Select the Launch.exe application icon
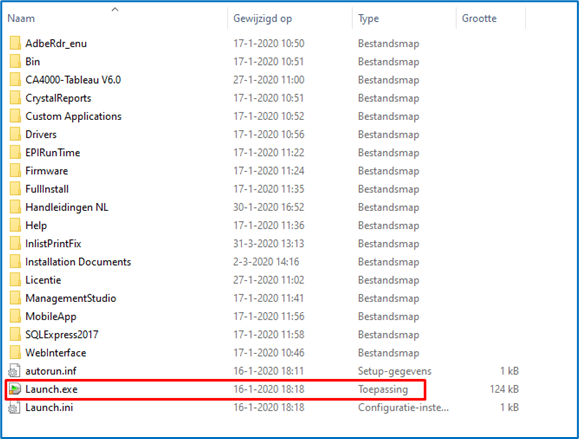Image resolution: width=579 pixels, height=439 pixels. [x=15, y=389]
